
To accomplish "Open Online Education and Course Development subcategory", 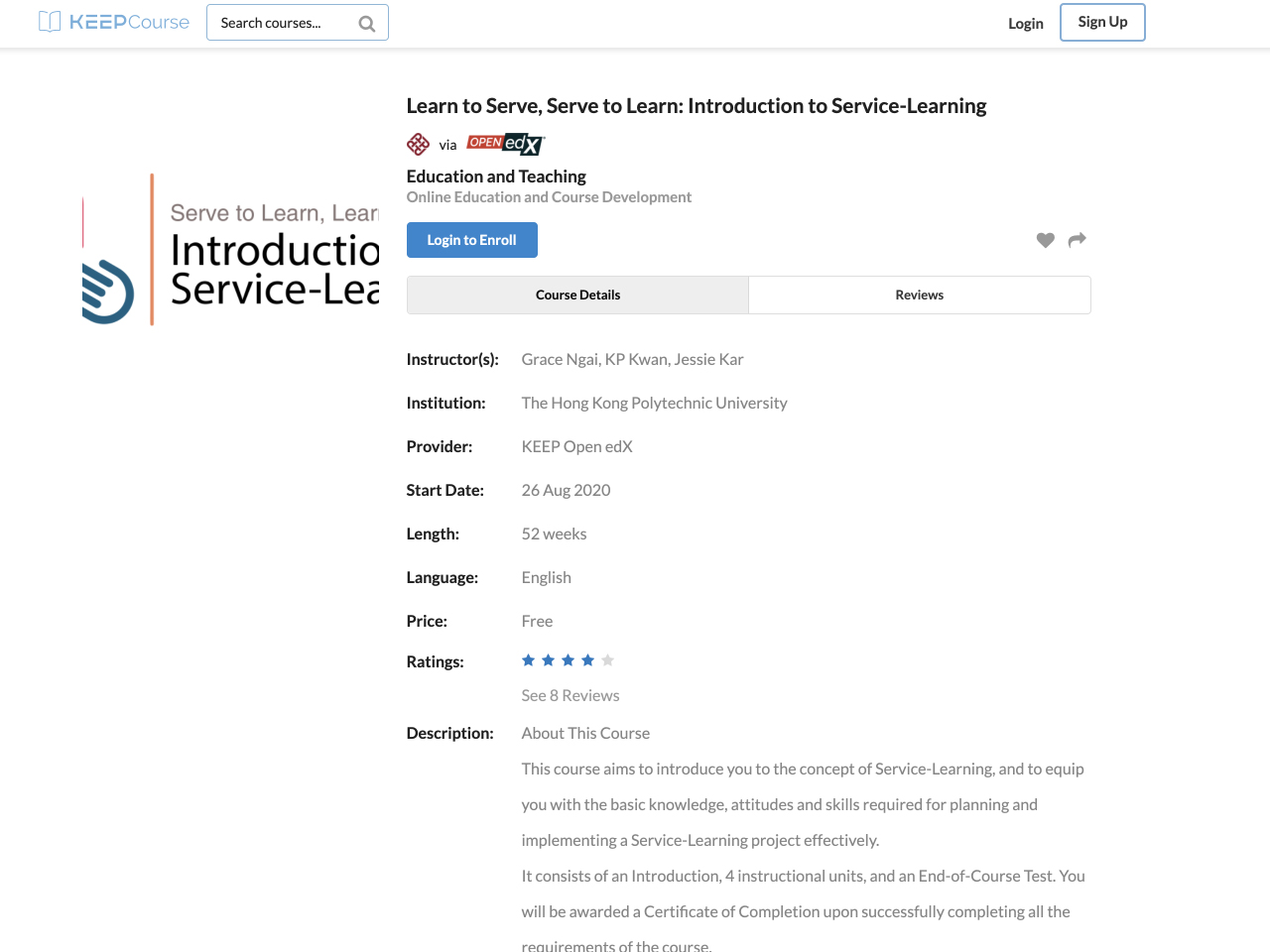I will (549, 196).
